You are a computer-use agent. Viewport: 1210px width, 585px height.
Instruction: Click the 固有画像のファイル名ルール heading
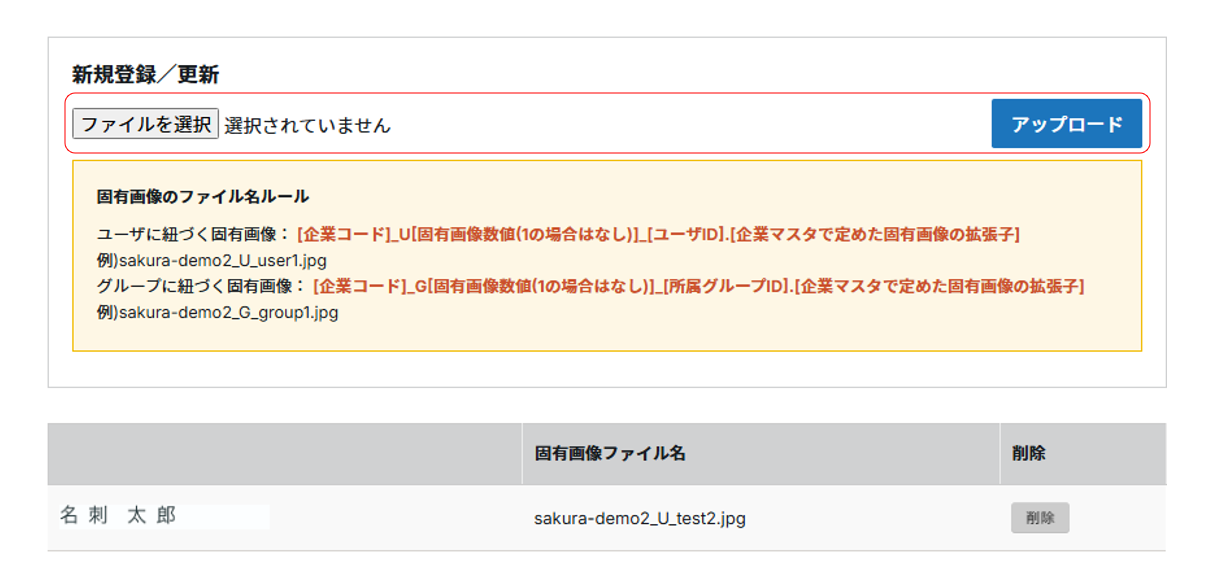pos(203,196)
